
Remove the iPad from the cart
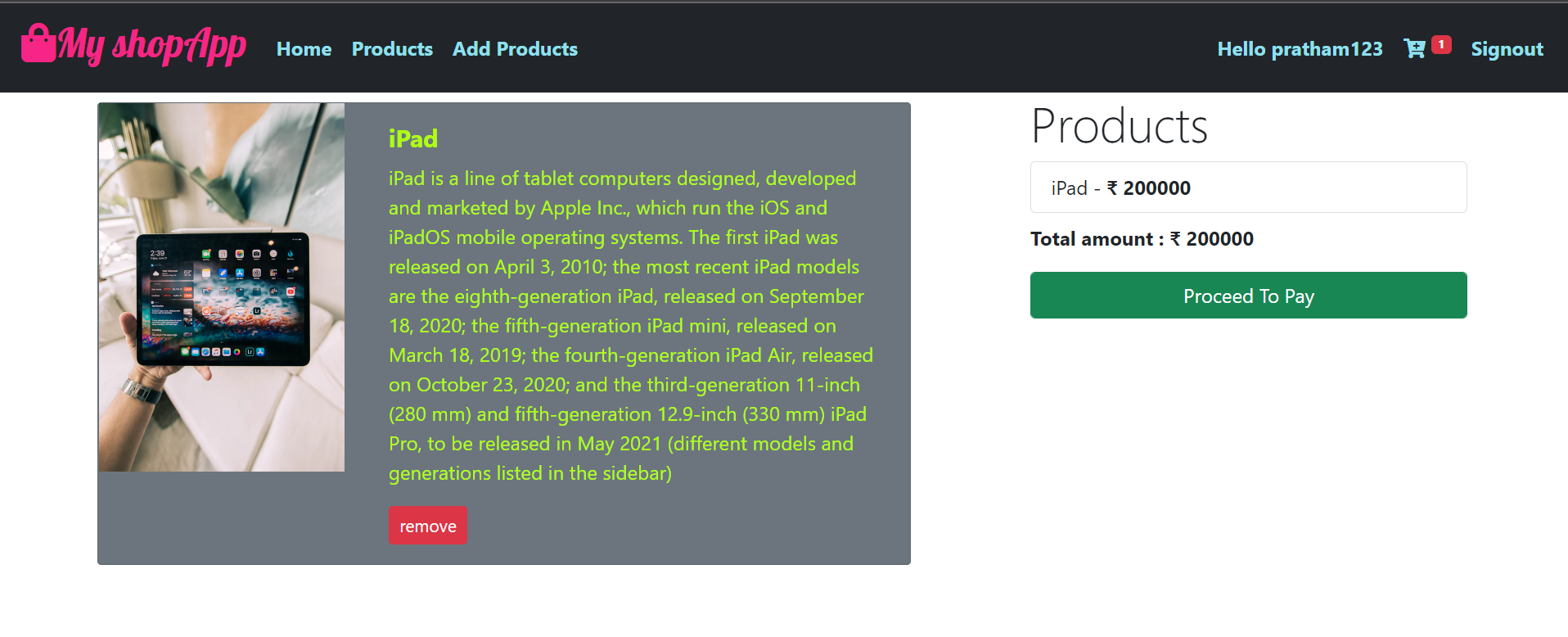click(x=427, y=525)
